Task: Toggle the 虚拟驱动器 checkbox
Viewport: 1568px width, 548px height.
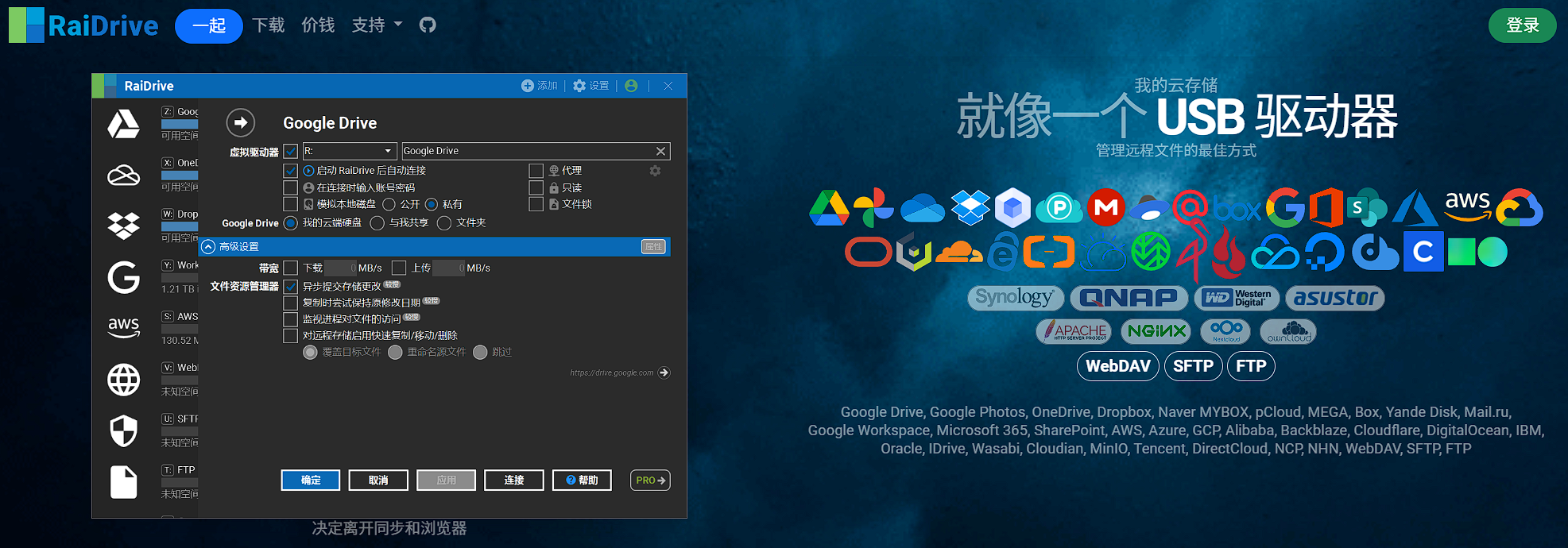Action: [291, 151]
